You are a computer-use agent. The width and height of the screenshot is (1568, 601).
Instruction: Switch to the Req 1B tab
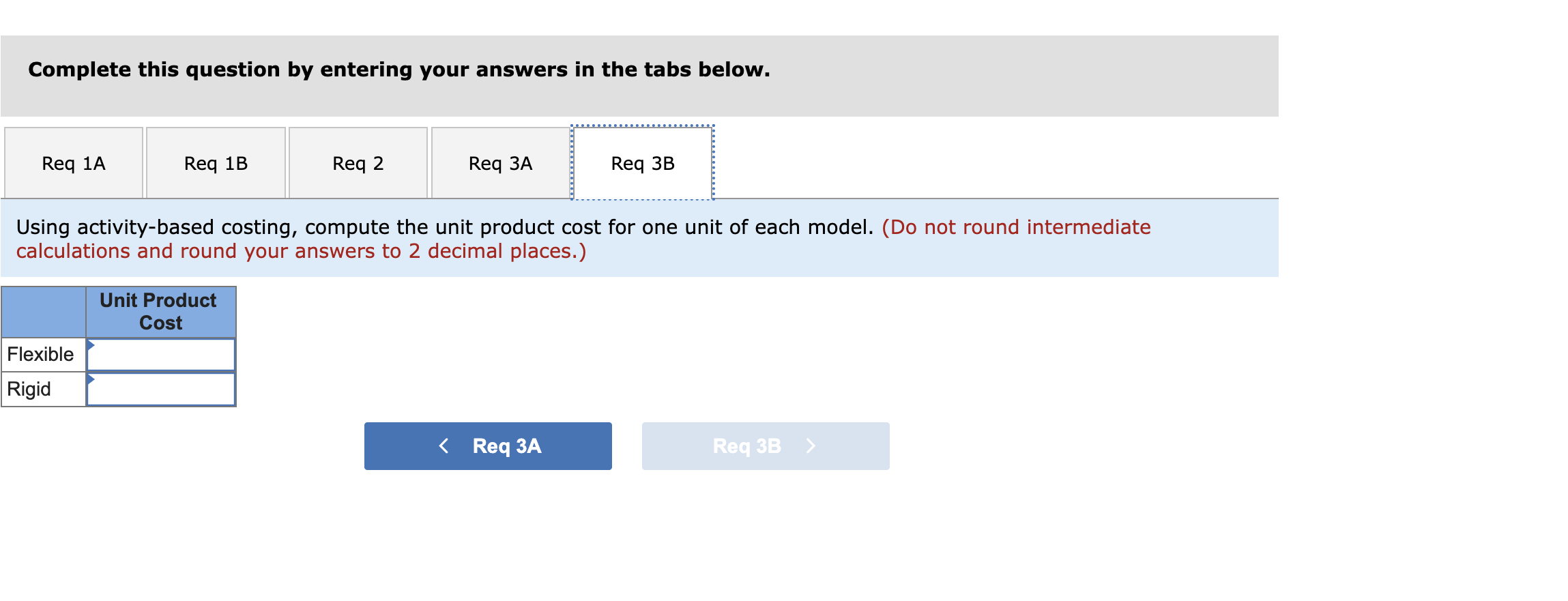(x=215, y=162)
